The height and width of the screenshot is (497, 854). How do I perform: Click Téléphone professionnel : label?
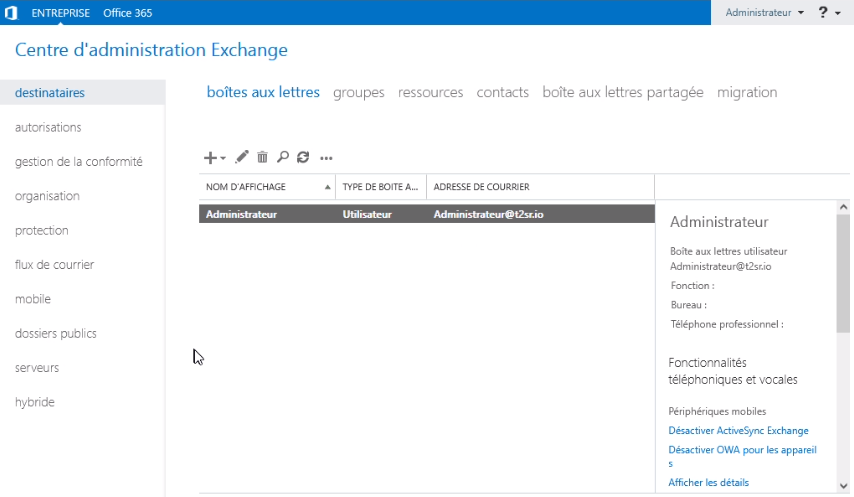[727, 324]
